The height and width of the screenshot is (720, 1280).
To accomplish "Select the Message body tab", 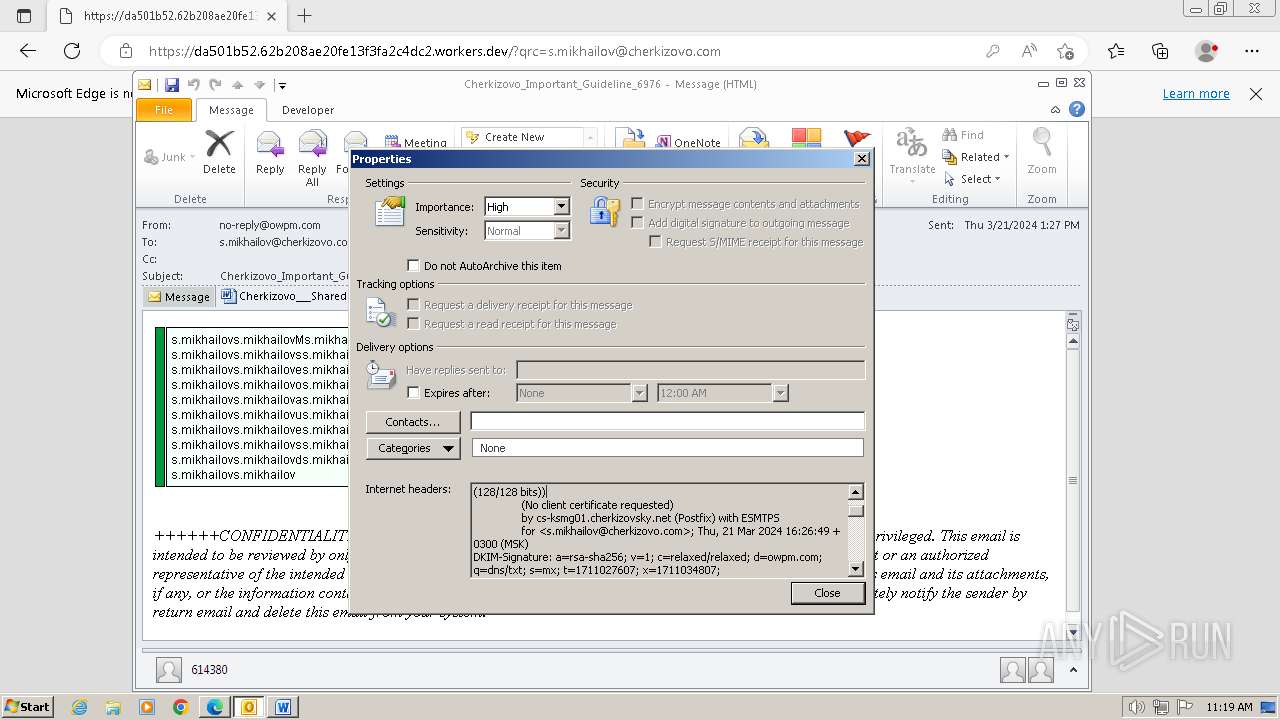I will pos(179,296).
